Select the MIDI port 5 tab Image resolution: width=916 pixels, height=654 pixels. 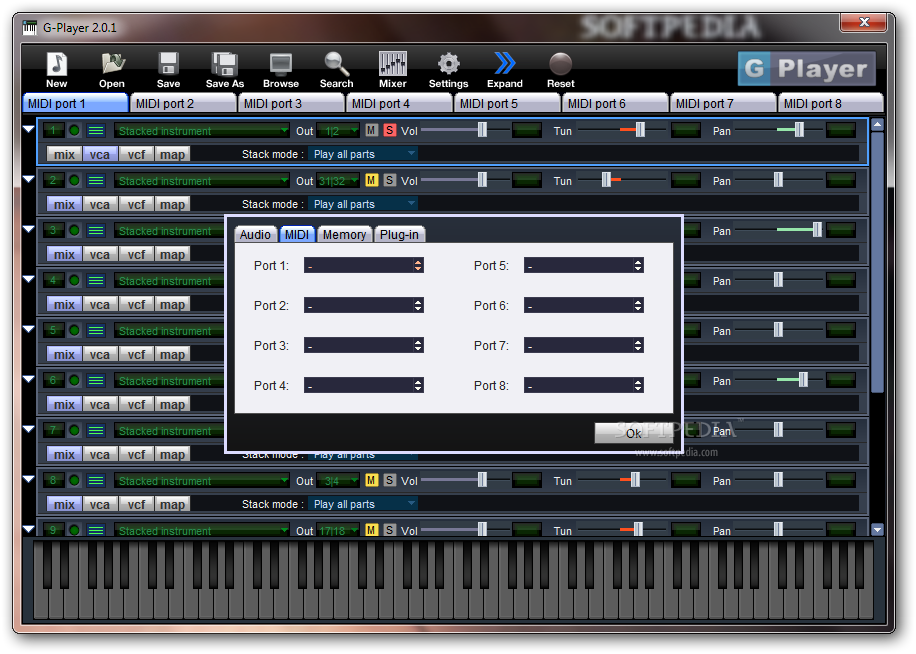[x=507, y=103]
